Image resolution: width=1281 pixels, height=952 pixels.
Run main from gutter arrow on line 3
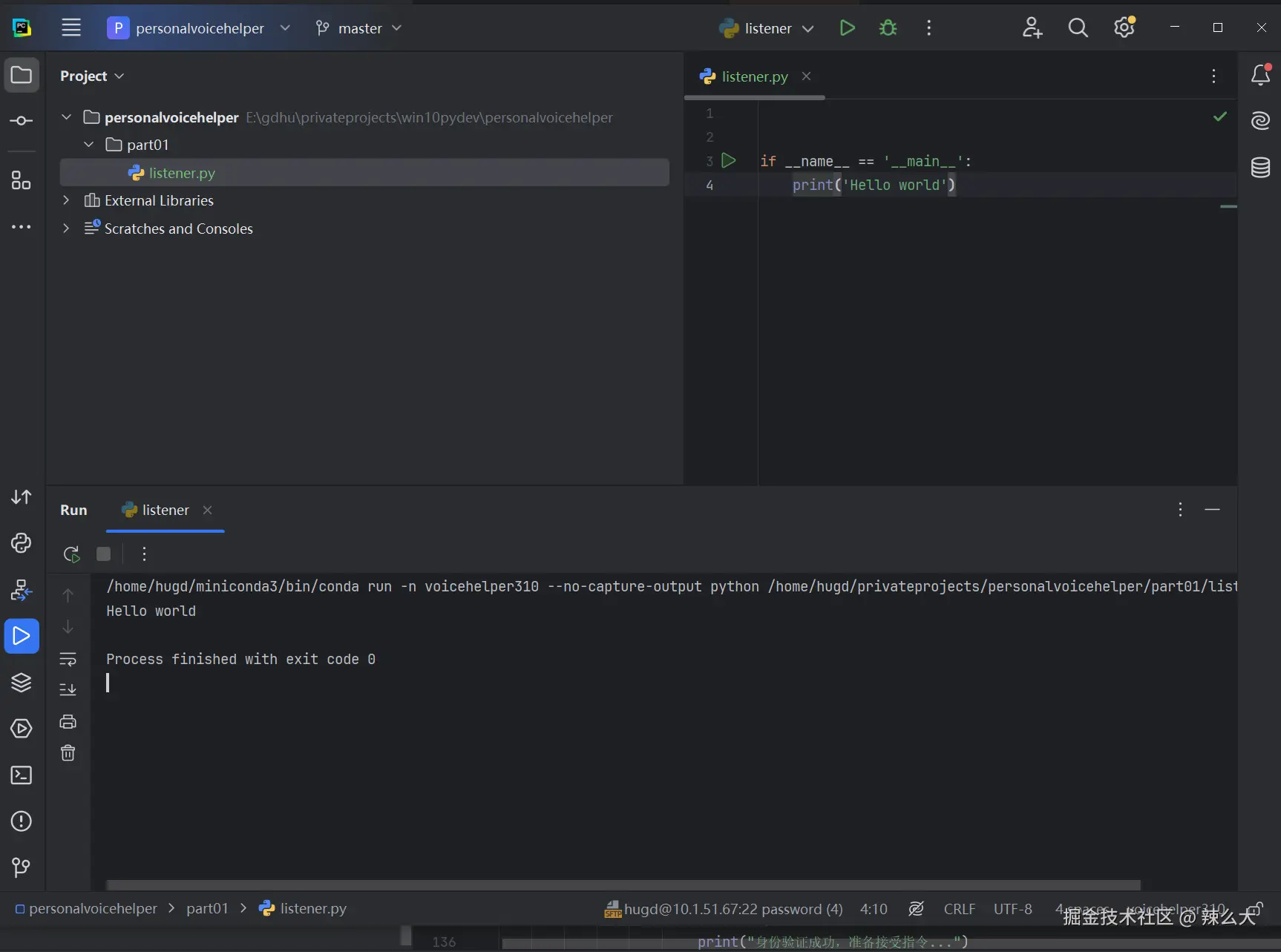point(728,160)
